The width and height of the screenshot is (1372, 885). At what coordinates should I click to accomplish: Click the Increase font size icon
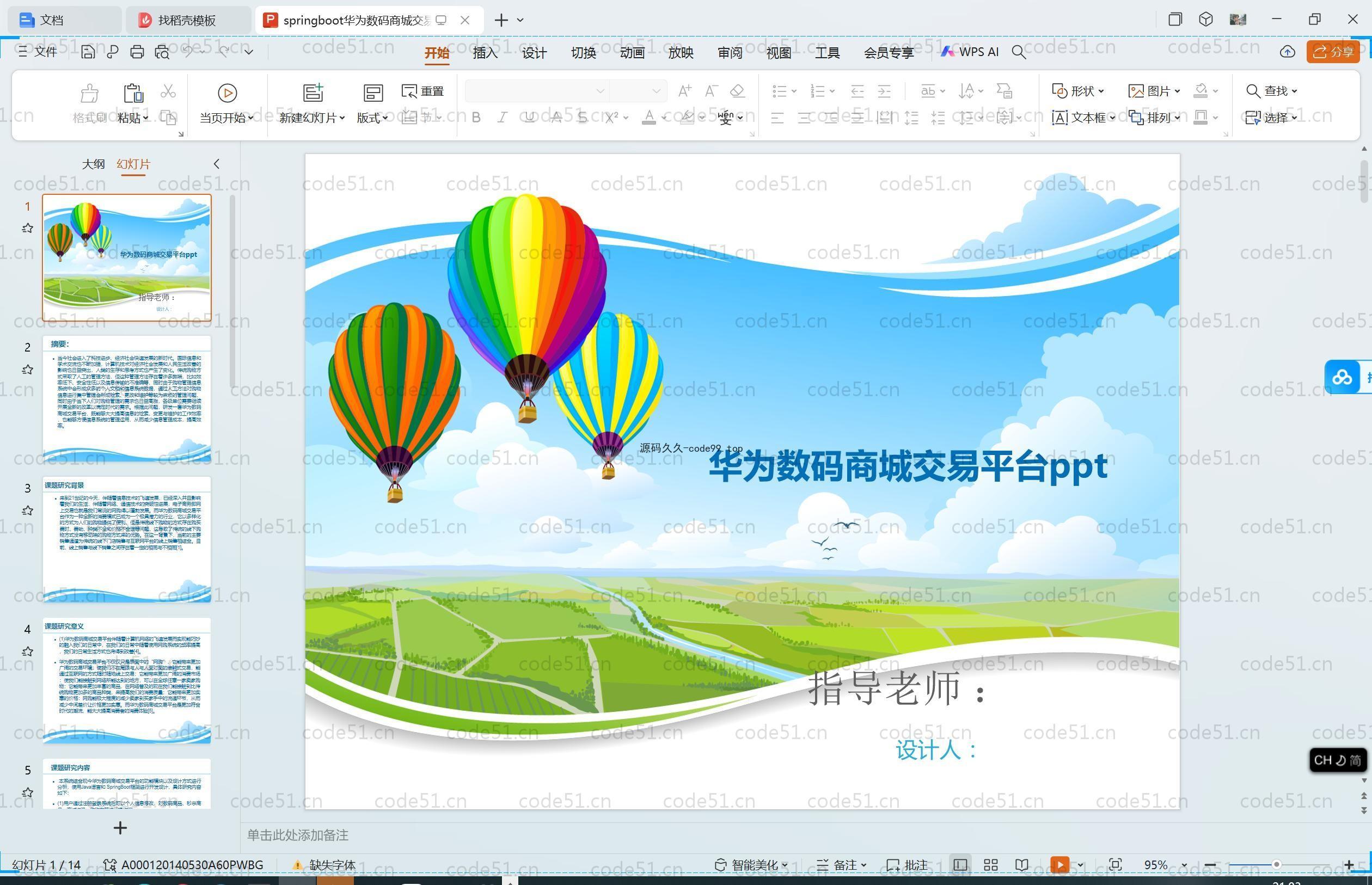pos(684,91)
